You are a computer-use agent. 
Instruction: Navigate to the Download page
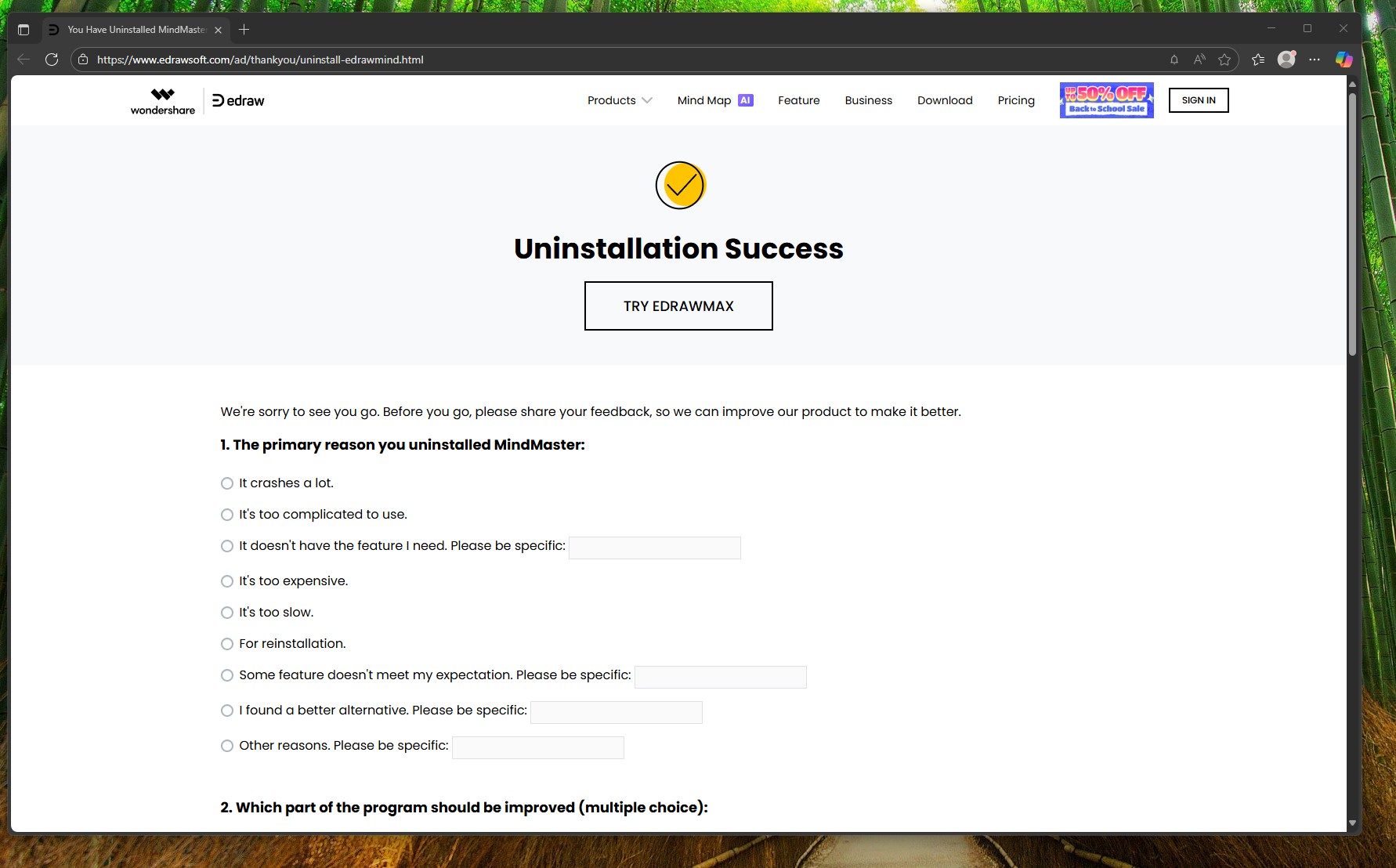(x=945, y=100)
